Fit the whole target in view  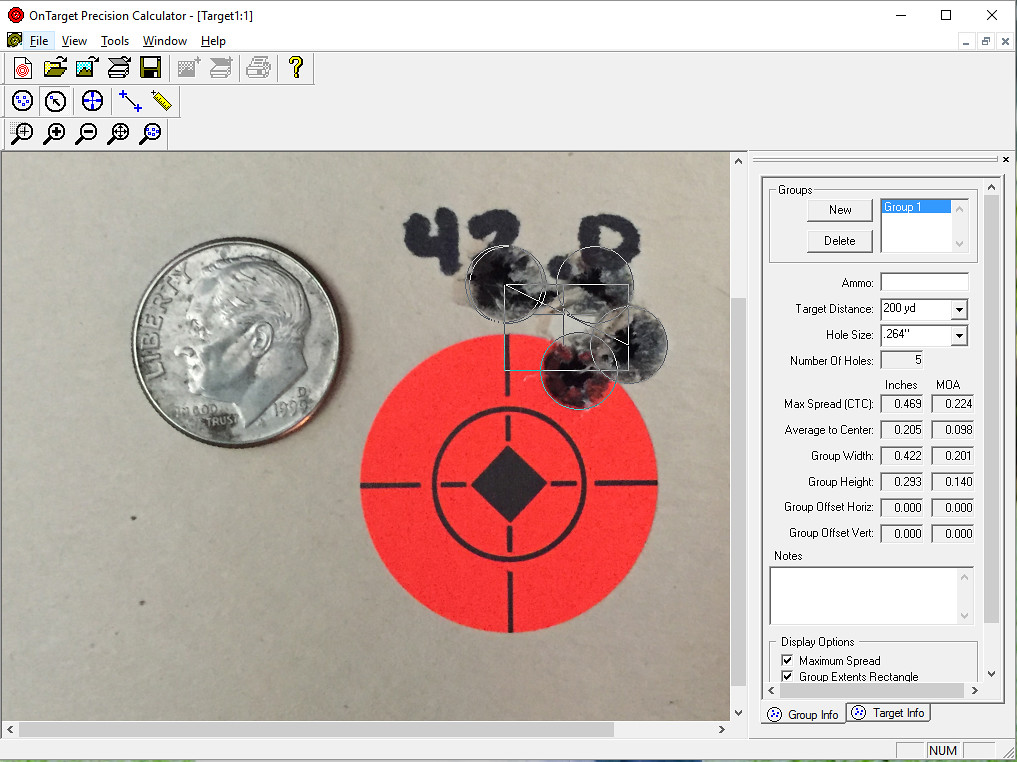(119, 134)
